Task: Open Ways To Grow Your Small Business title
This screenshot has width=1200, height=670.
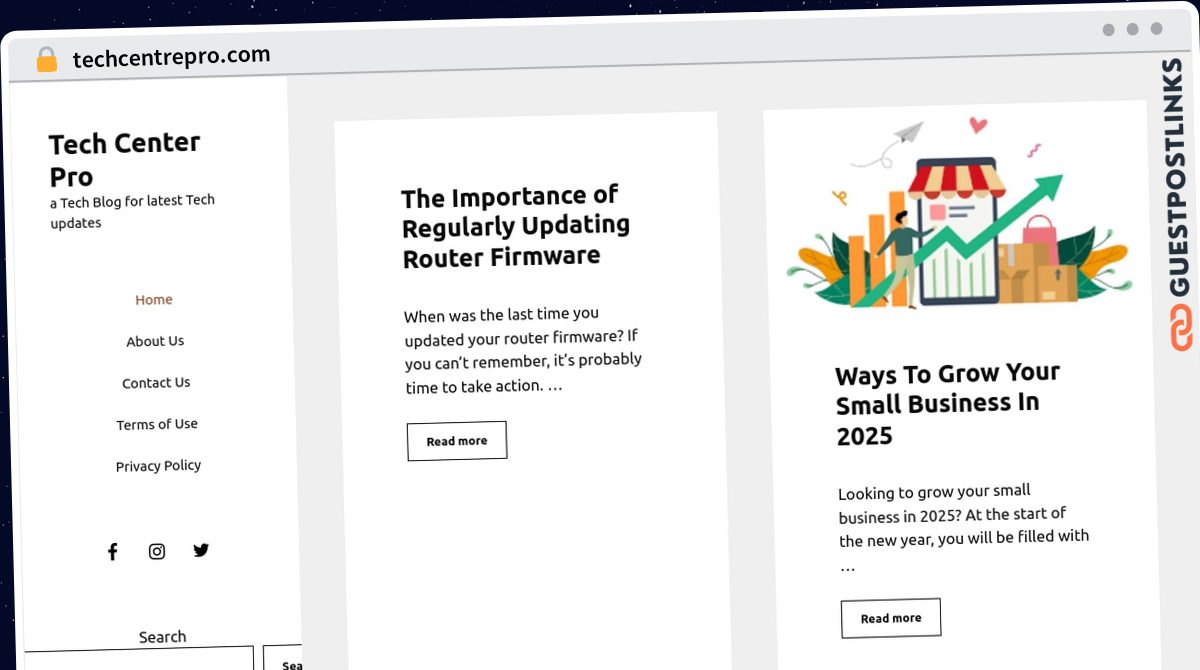Action: (948, 404)
